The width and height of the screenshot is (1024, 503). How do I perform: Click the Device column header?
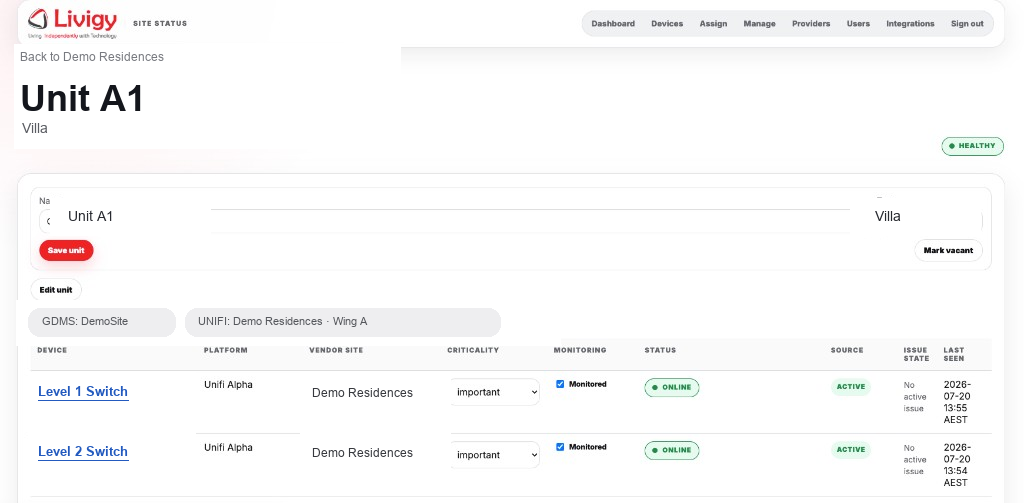click(52, 350)
